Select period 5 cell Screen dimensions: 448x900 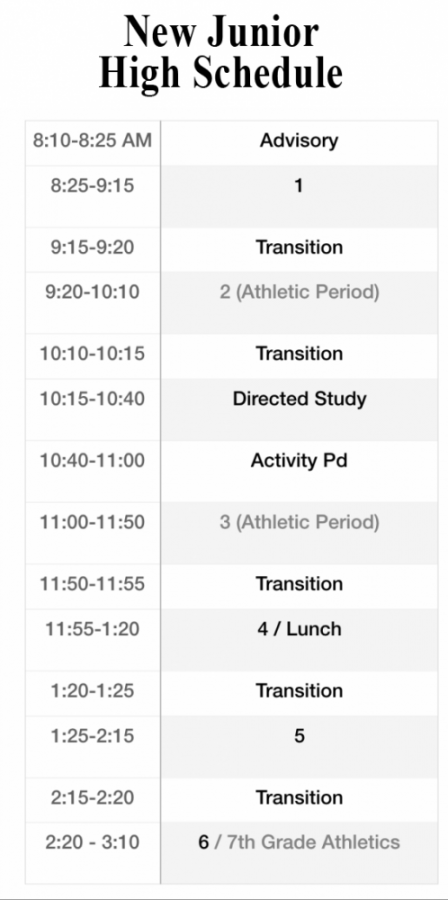coord(299,736)
